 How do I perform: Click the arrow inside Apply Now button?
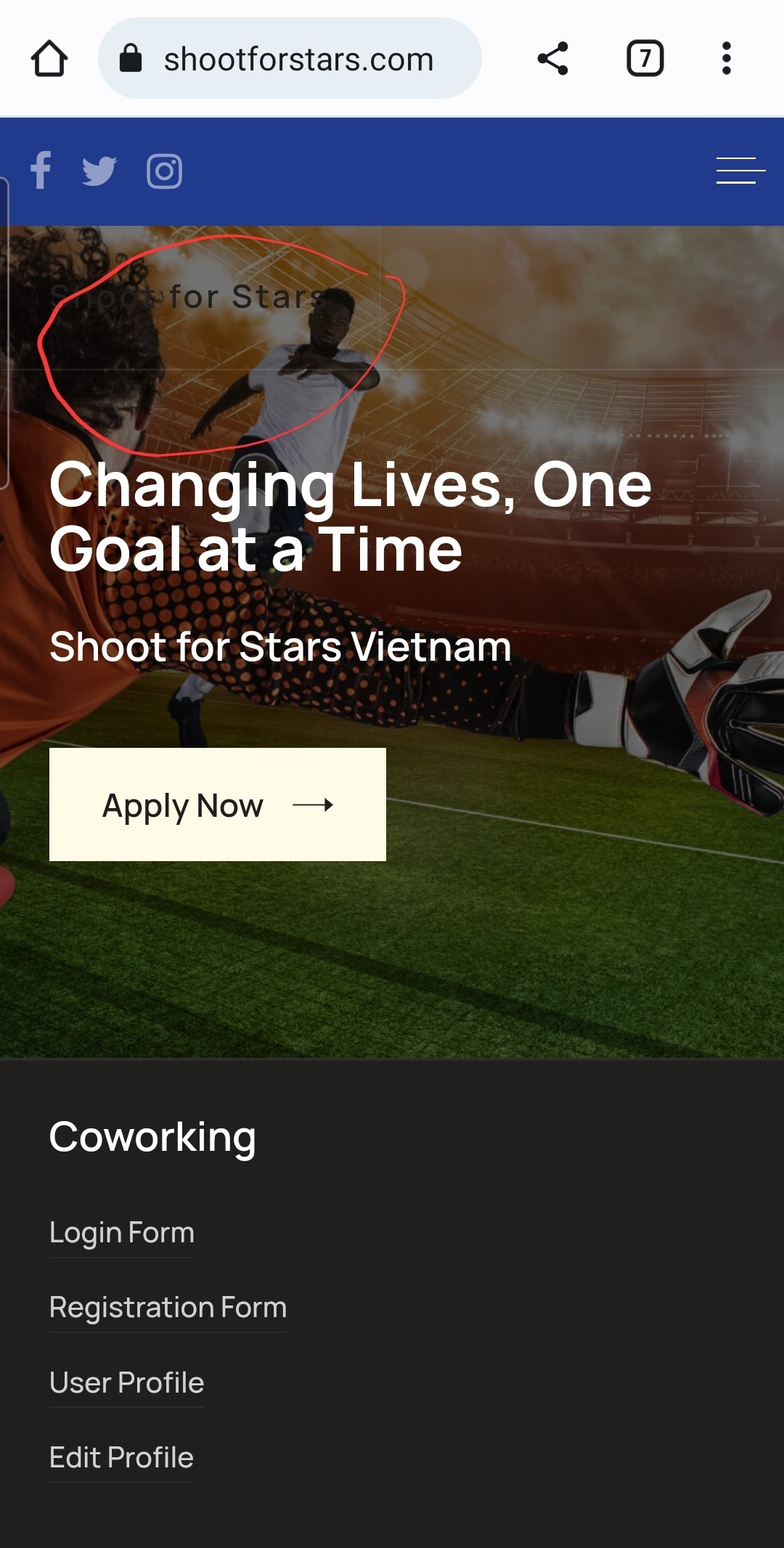(x=313, y=804)
